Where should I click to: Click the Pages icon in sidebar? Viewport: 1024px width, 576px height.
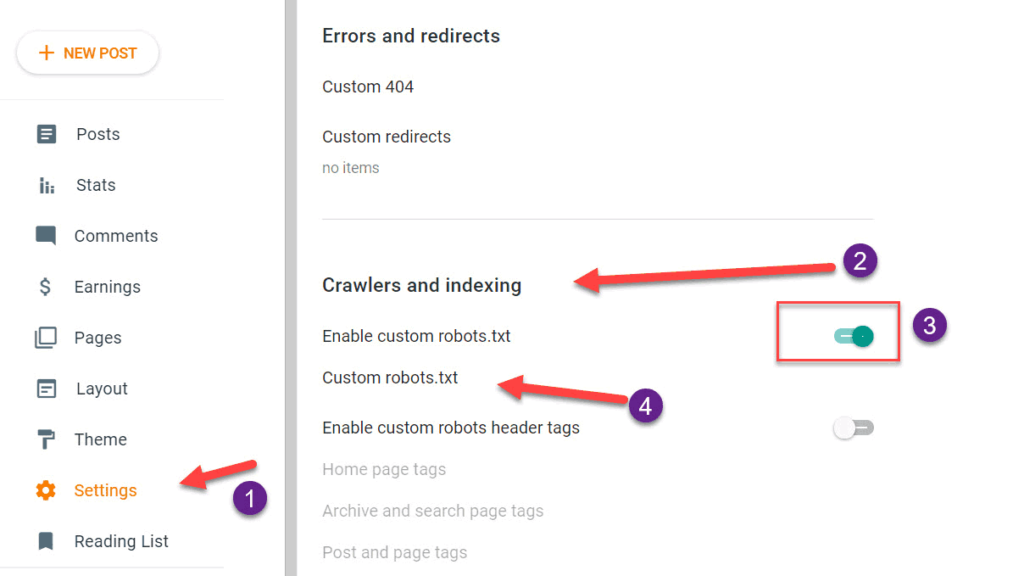pos(46,338)
